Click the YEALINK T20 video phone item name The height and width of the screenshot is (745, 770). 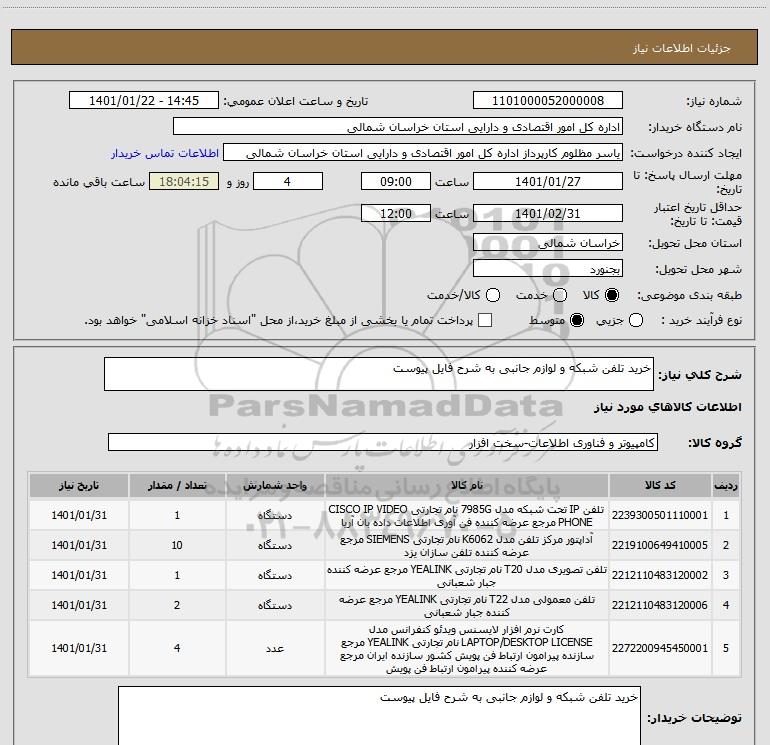tap(467, 575)
